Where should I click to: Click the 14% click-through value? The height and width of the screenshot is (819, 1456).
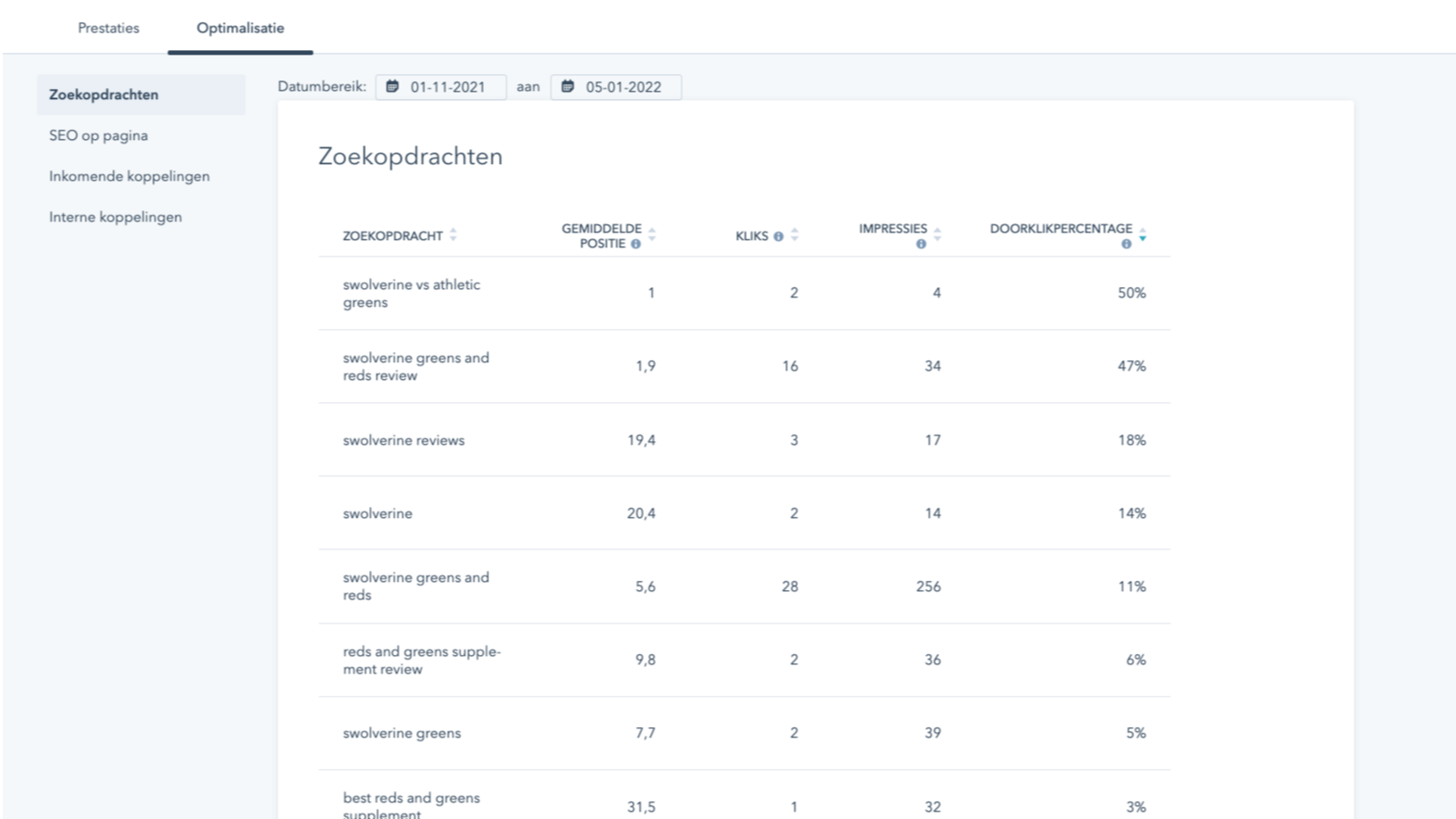[1132, 513]
